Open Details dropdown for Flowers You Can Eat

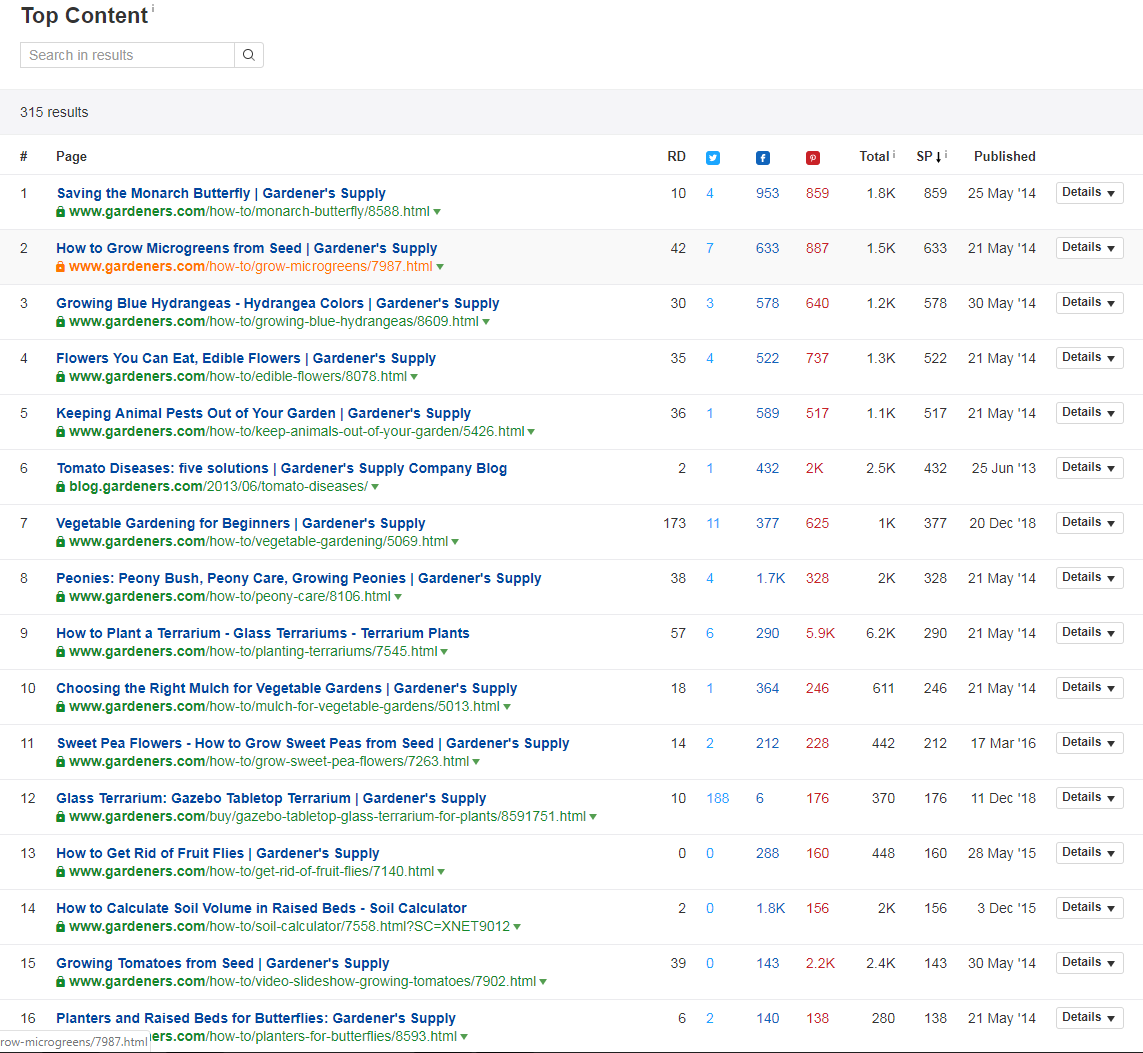(1089, 358)
